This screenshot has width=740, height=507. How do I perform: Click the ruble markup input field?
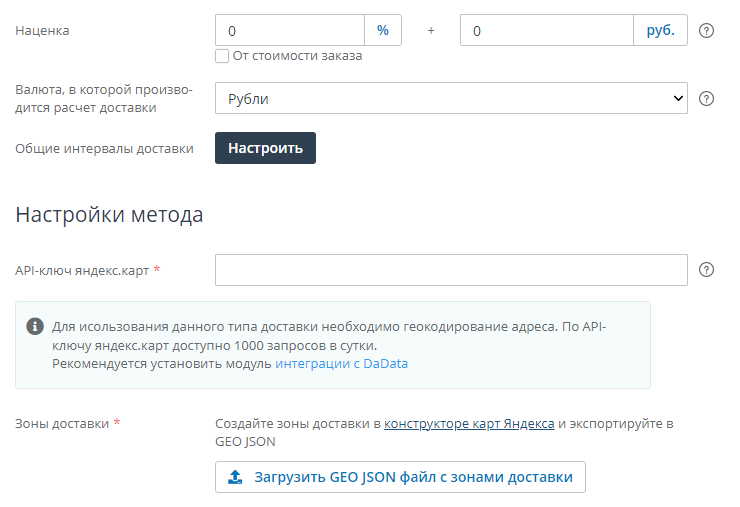546,30
